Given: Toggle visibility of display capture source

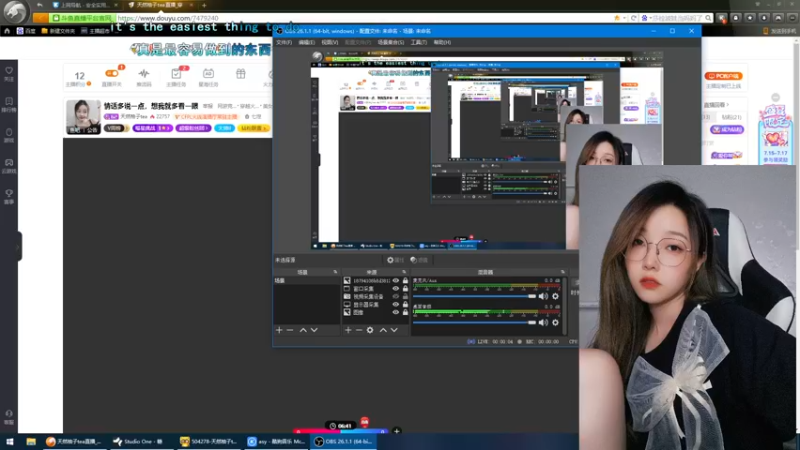Looking at the screenshot, I should (x=395, y=304).
